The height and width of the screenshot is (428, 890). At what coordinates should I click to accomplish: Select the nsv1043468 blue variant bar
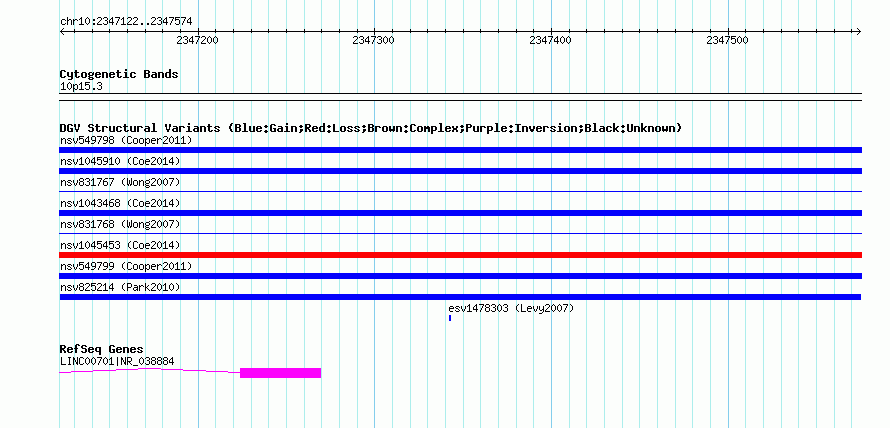point(460,213)
